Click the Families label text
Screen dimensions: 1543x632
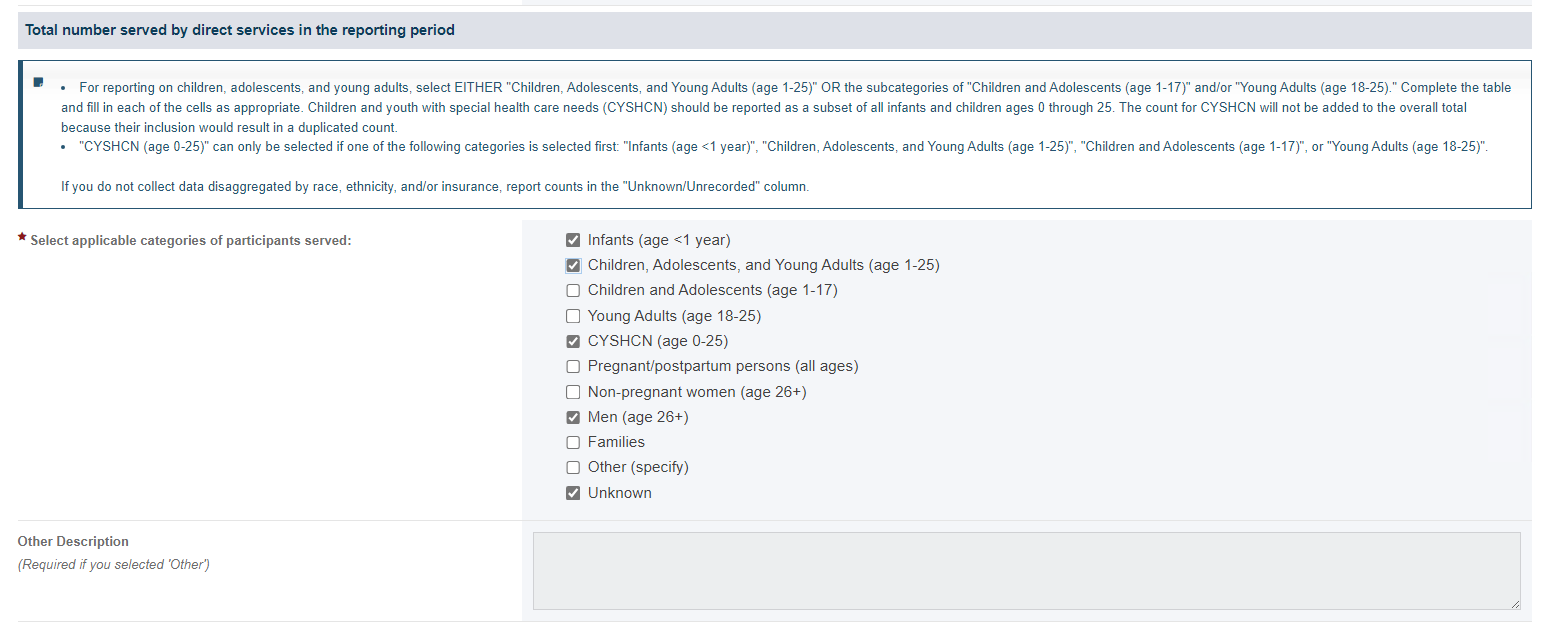(616, 442)
